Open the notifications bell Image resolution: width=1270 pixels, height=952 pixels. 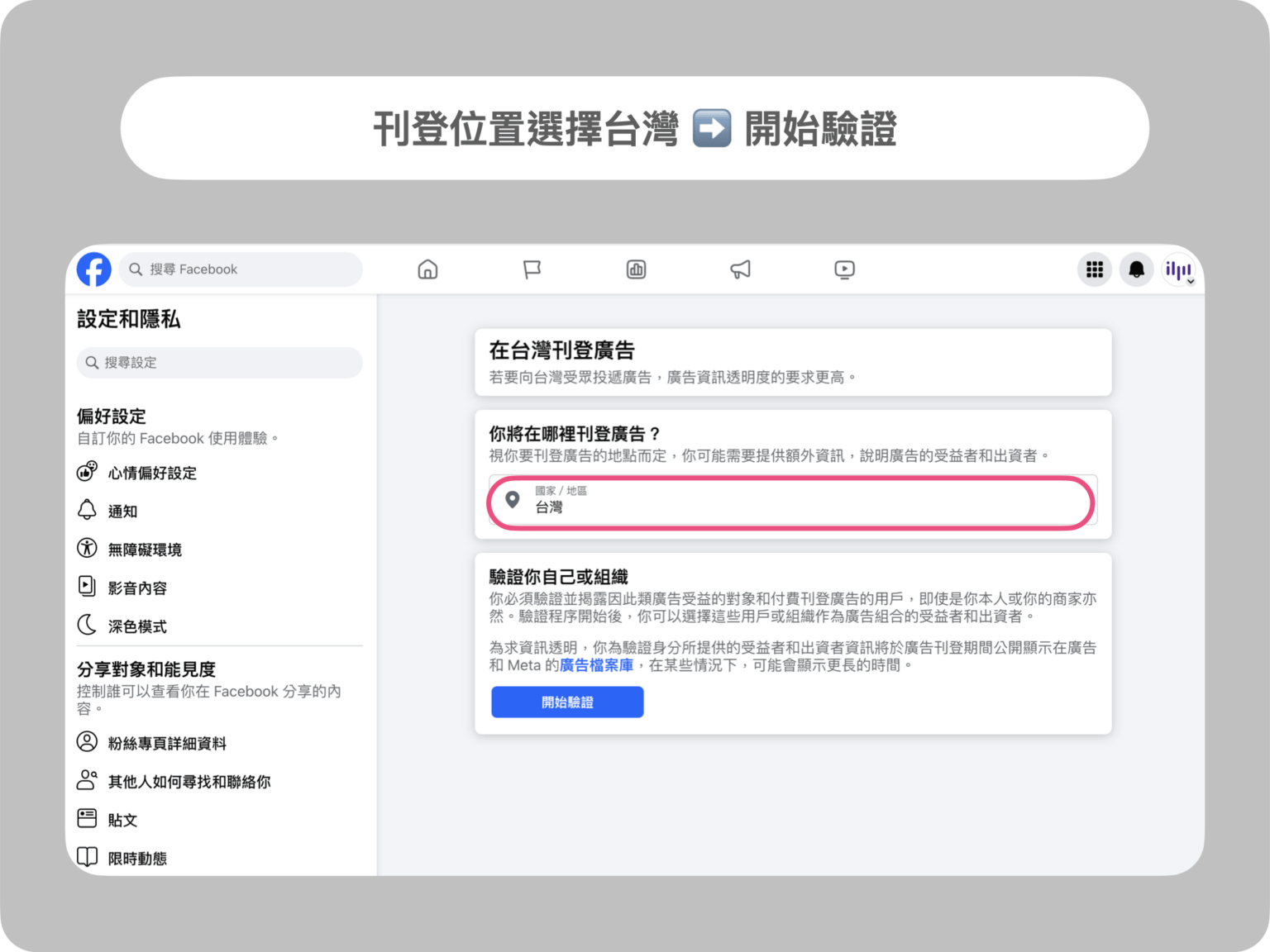pyautogui.click(x=1136, y=269)
